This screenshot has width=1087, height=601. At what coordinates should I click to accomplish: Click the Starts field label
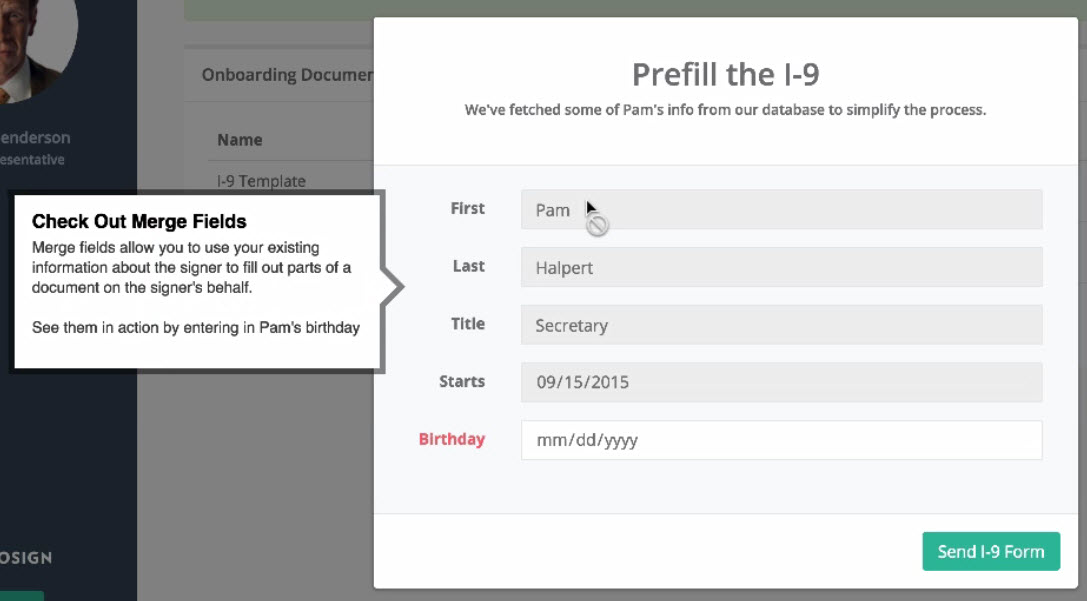pyautogui.click(x=461, y=381)
